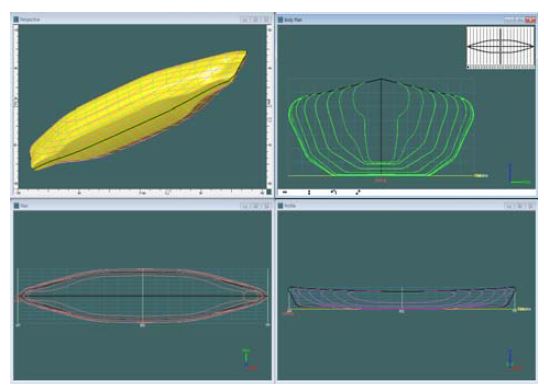Click the horizontal arrow icon under Body Plan
The height and width of the screenshot is (388, 544).
(285, 192)
